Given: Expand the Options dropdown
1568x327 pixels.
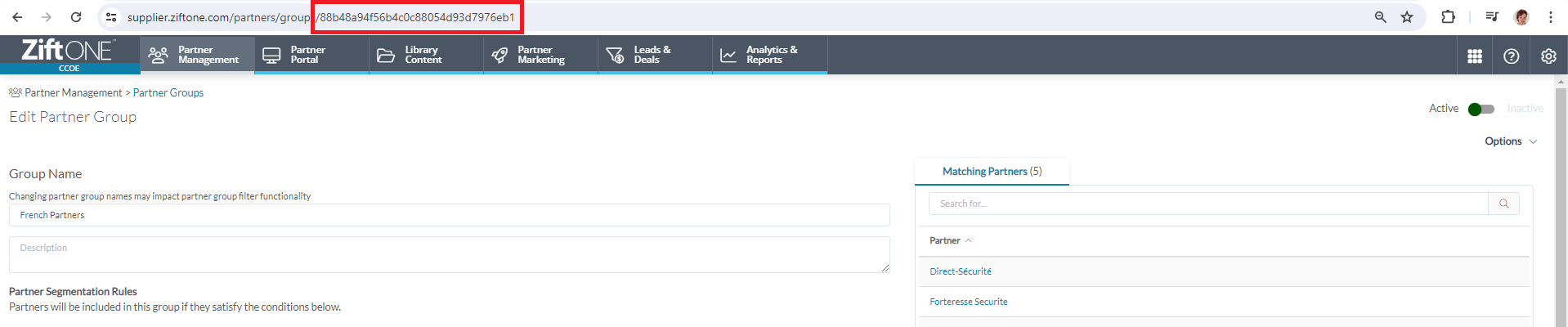Looking at the screenshot, I should [x=1510, y=141].
